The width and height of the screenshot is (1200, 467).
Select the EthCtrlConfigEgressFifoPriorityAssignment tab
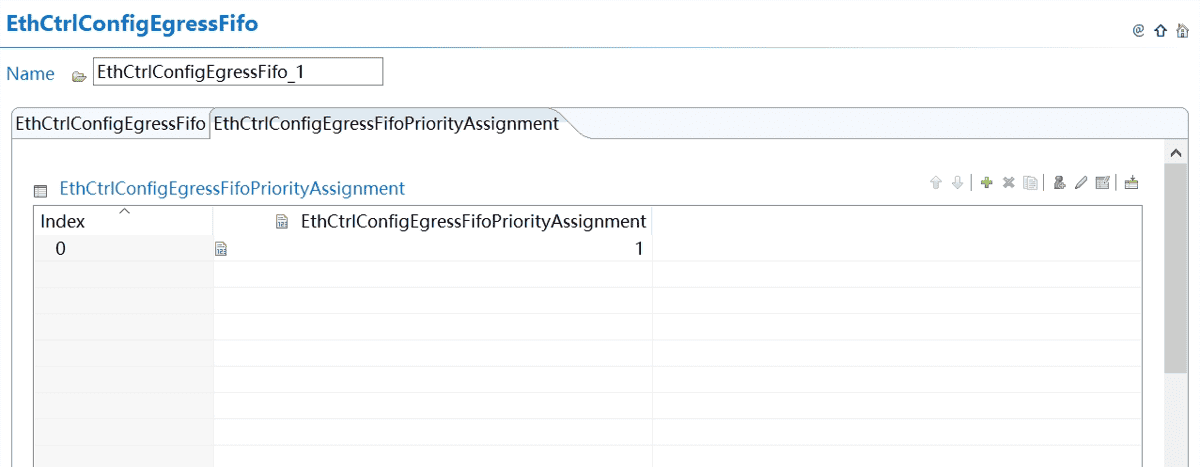386,124
